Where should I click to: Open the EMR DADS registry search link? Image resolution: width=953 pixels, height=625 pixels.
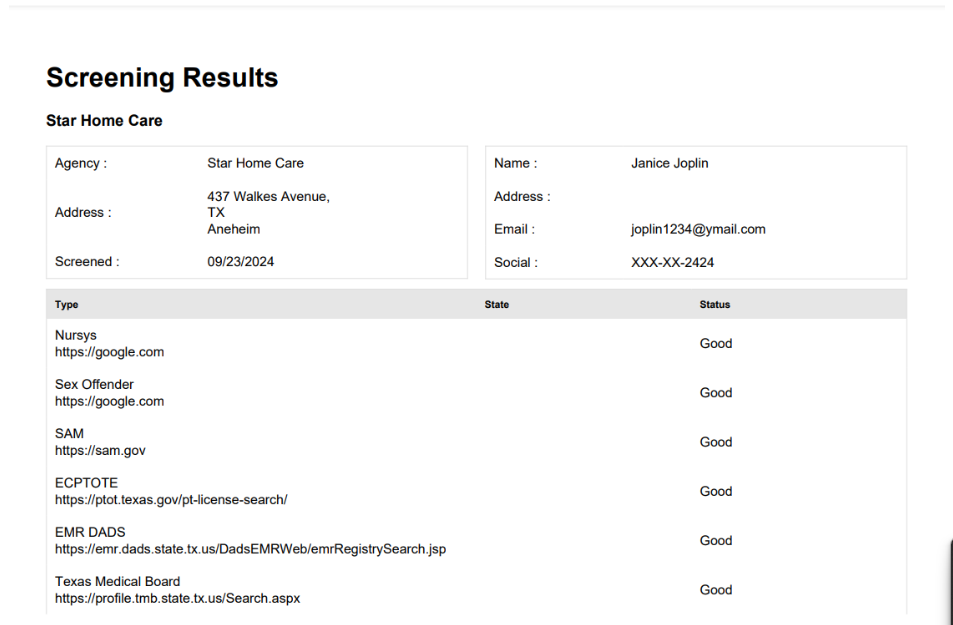click(x=250, y=549)
